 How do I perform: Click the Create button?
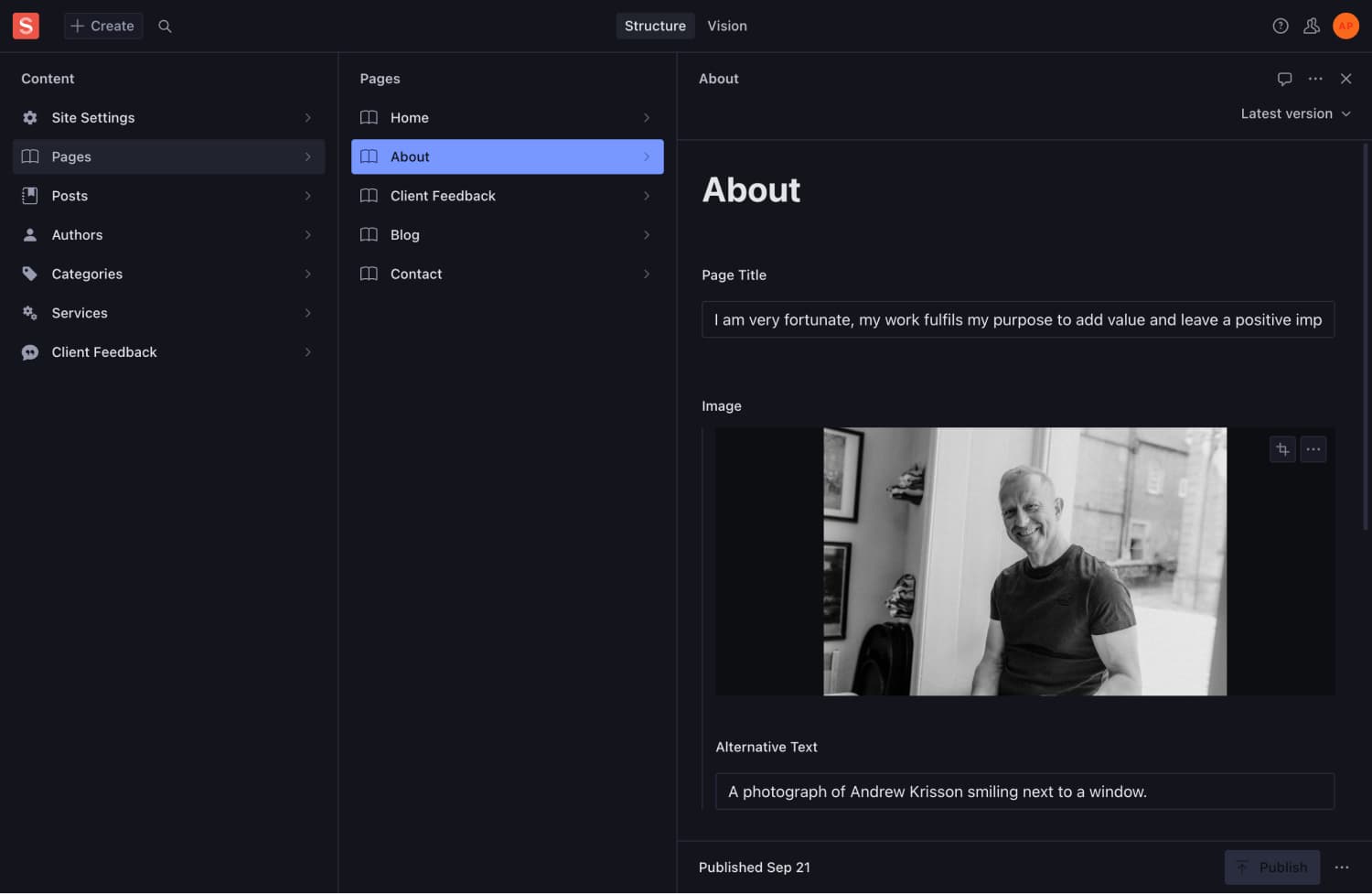point(102,26)
